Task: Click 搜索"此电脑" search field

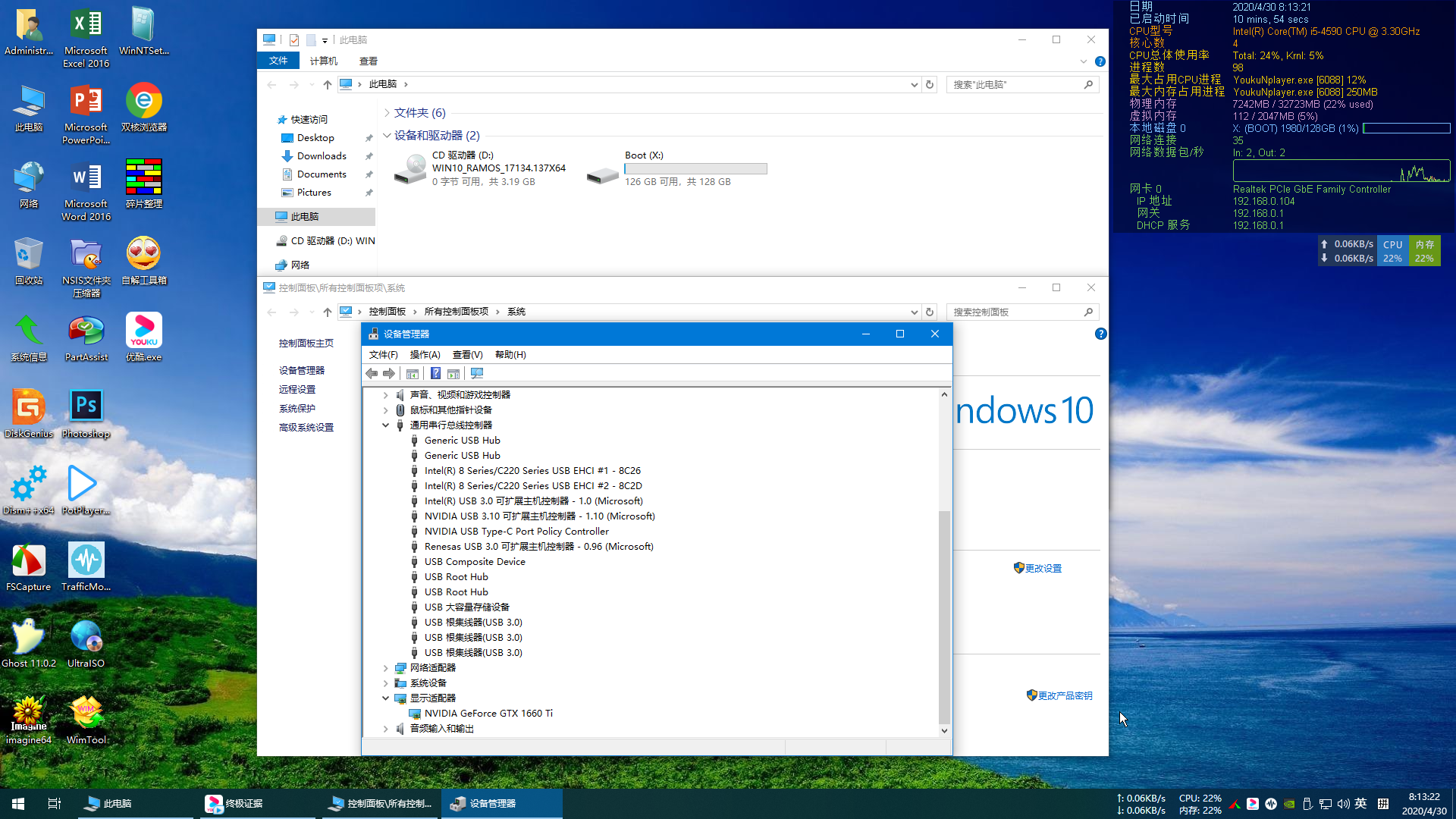Action: tap(1022, 85)
